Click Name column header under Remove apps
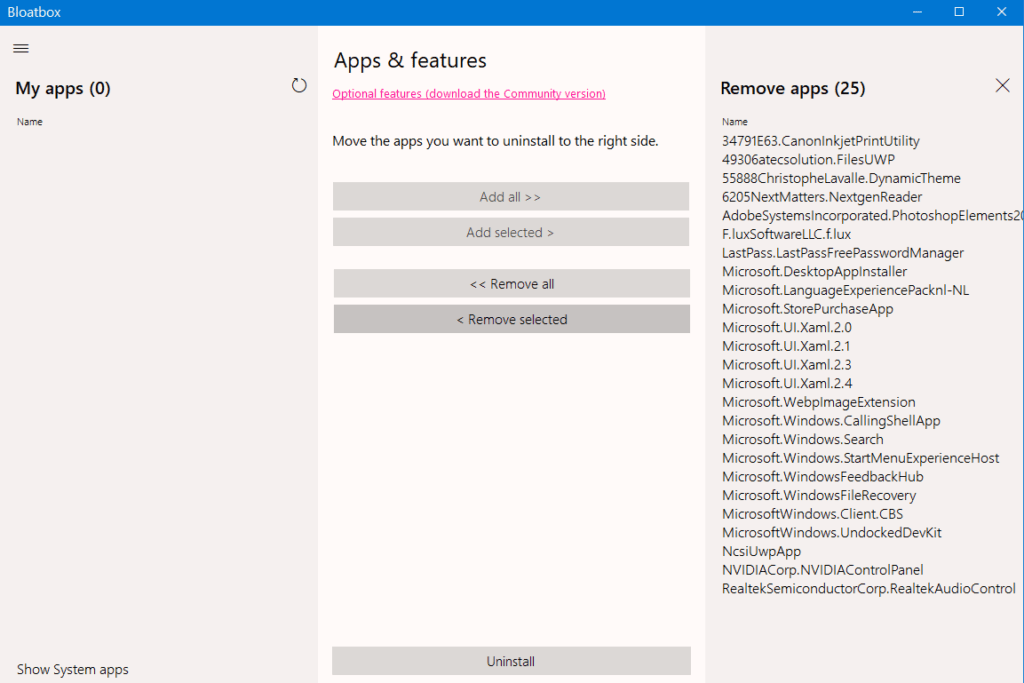The image size is (1024, 683). [735, 121]
